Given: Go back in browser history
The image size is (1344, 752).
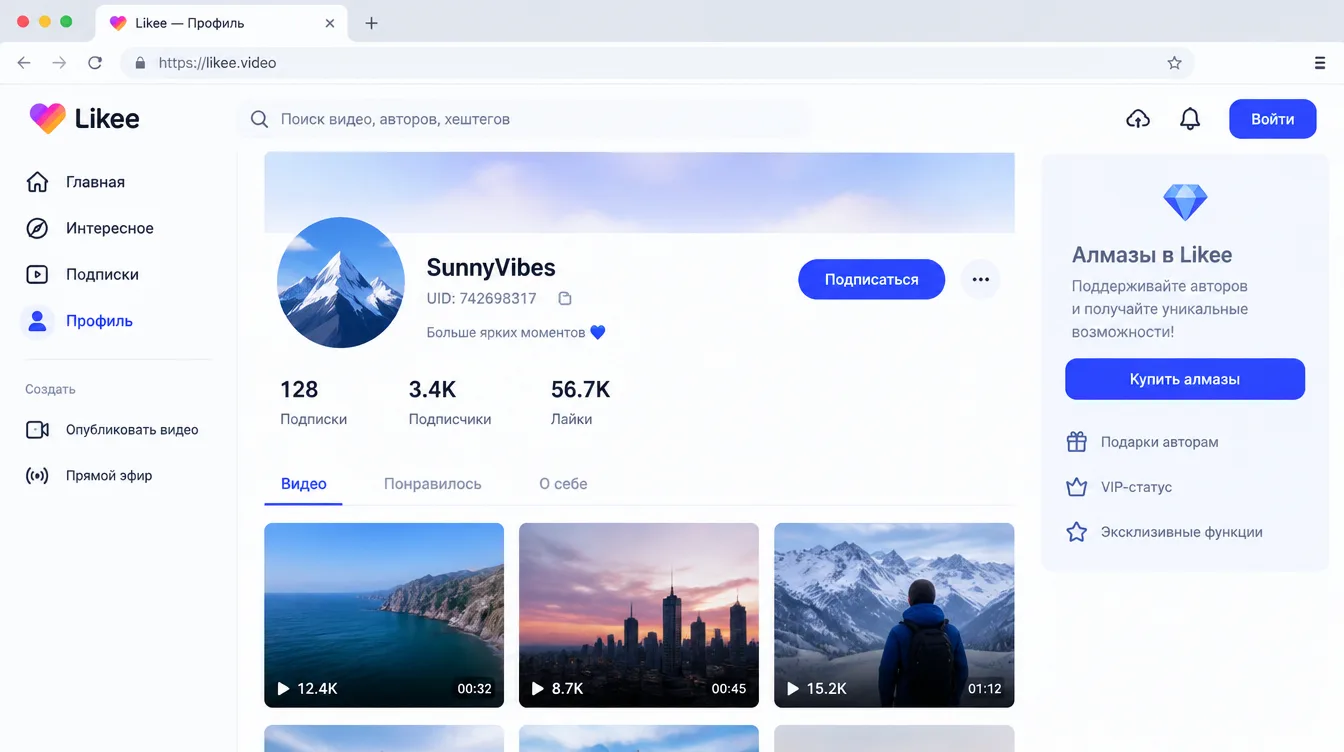Looking at the screenshot, I should pos(24,63).
